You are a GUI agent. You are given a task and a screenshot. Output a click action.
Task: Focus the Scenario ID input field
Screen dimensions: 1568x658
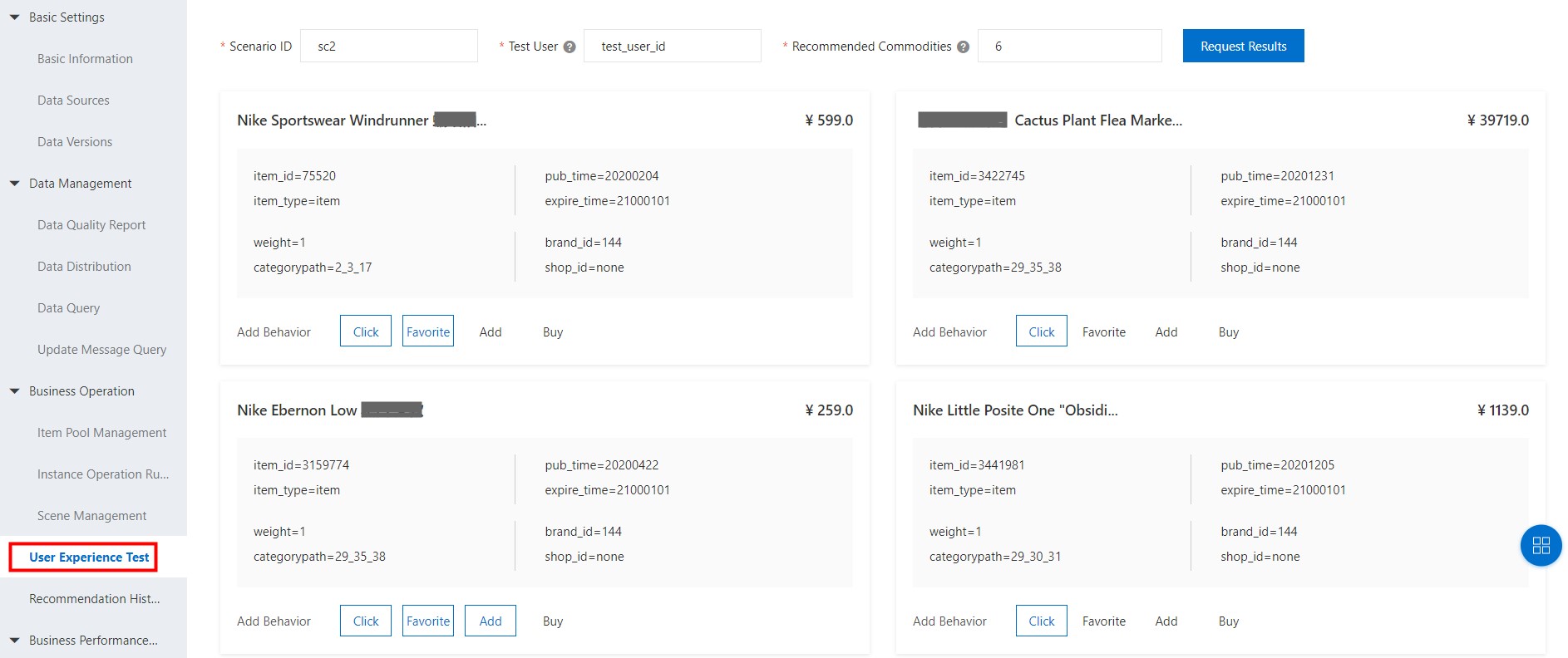click(388, 47)
